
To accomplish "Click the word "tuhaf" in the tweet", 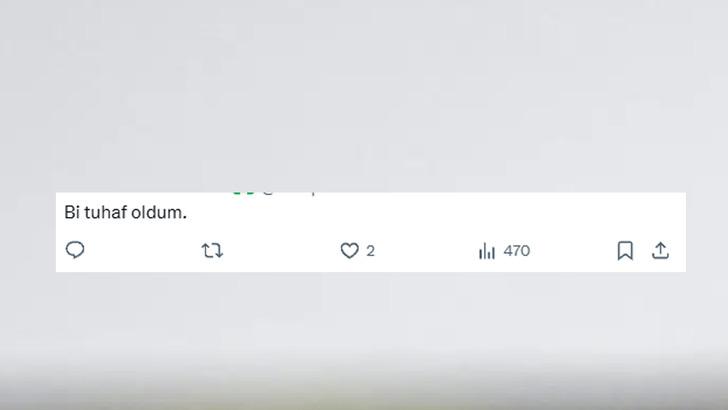I will [105, 212].
